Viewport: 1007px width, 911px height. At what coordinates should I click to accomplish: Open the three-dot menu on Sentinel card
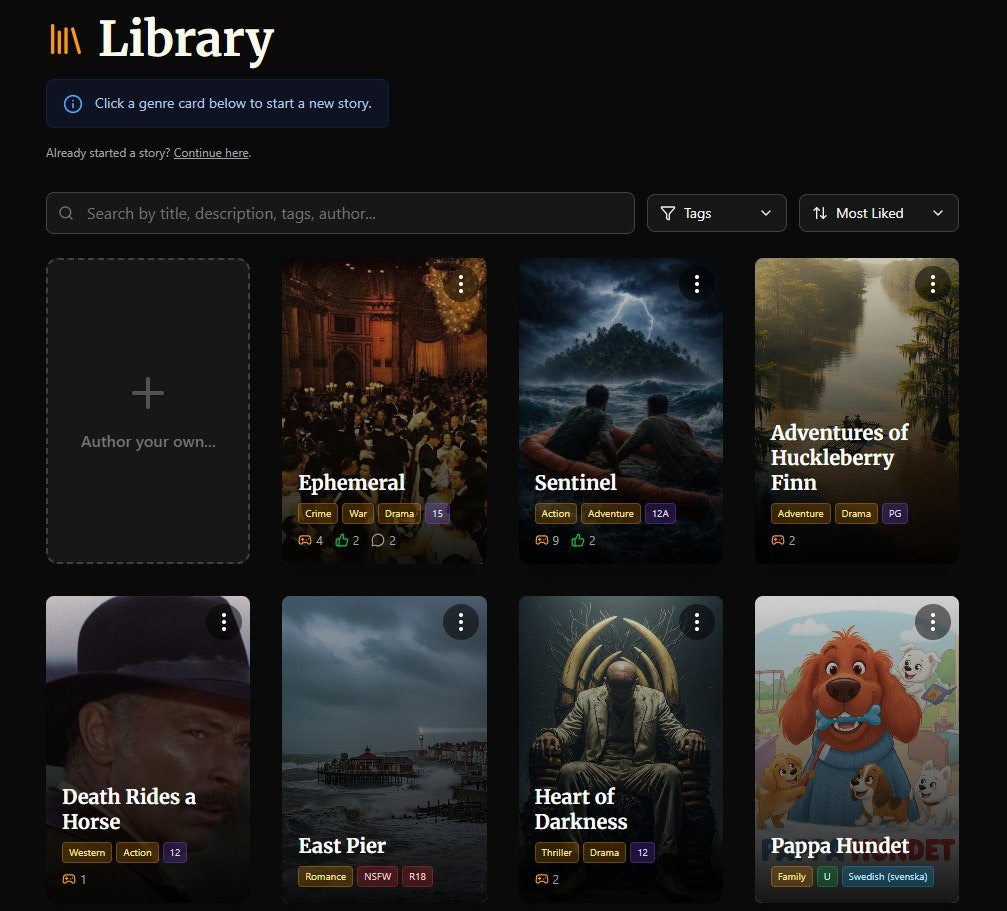coord(696,284)
